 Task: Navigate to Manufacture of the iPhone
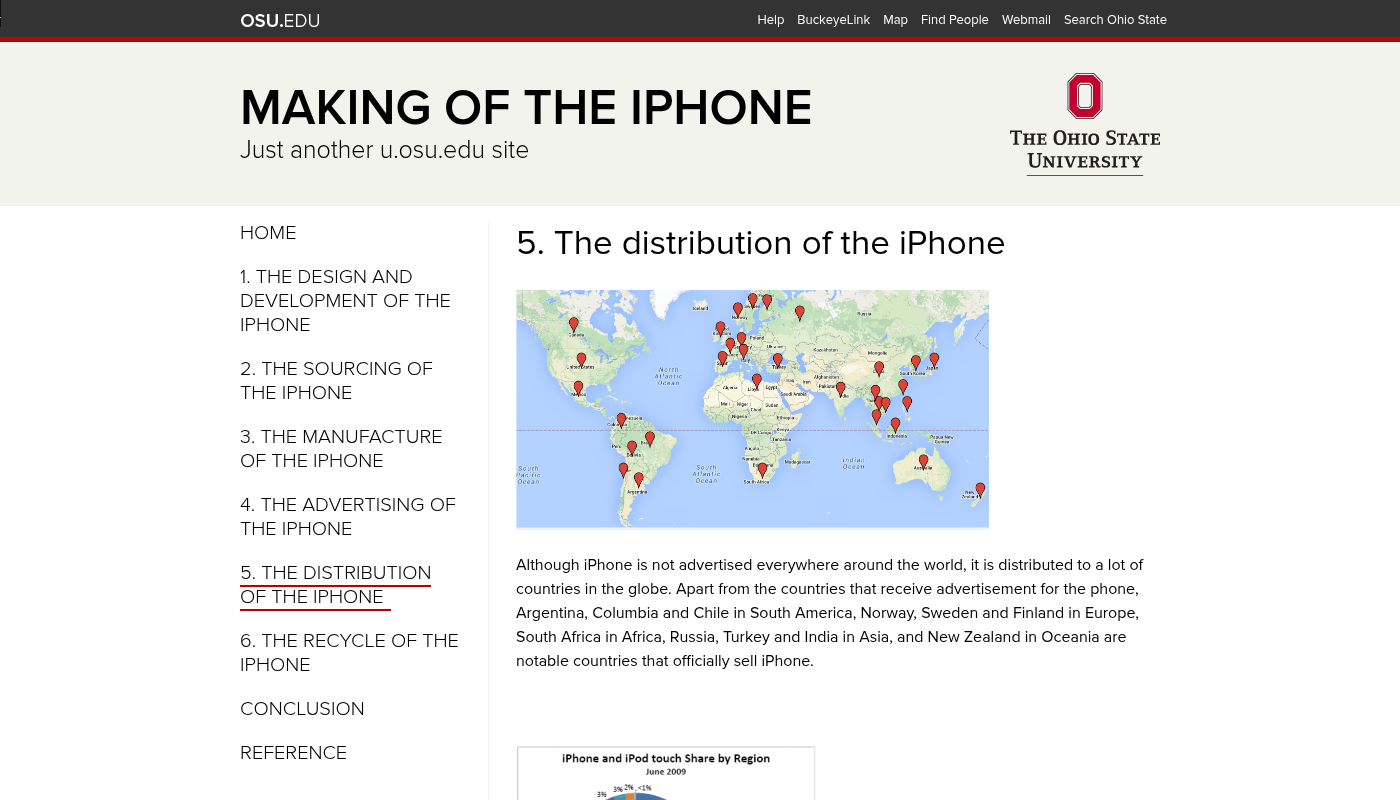coord(340,448)
